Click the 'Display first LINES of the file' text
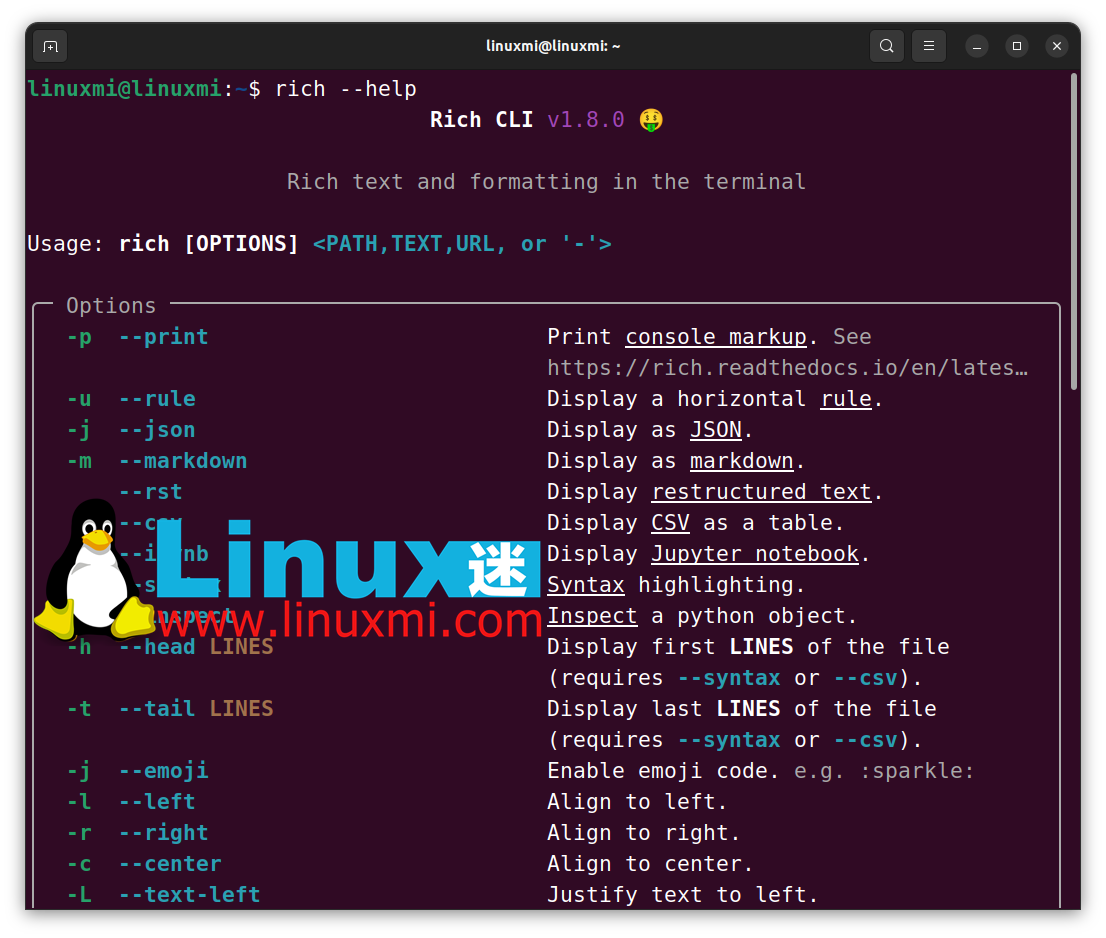 tap(748, 647)
